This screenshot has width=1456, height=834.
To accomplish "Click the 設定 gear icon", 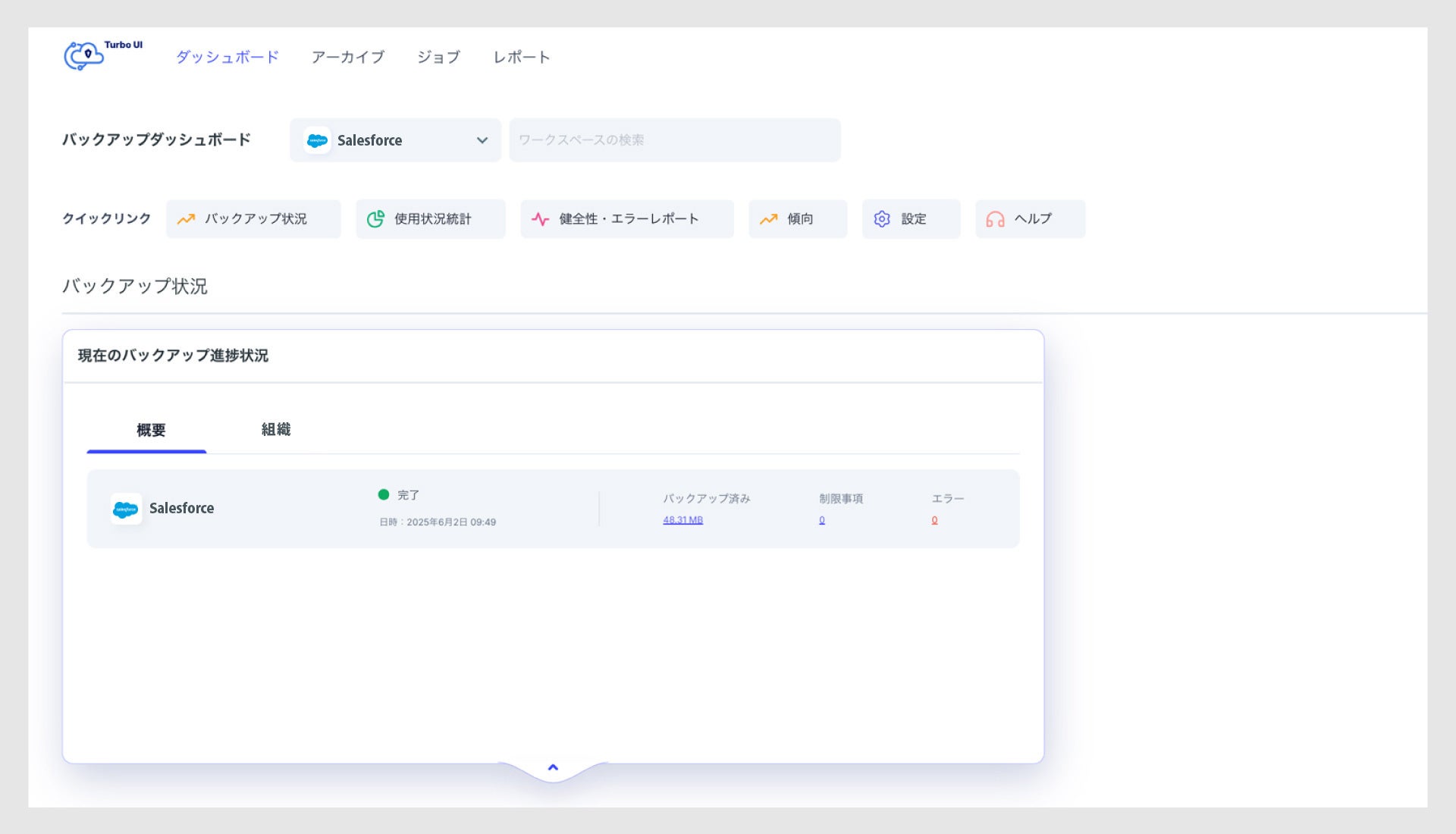I will pyautogui.click(x=882, y=219).
